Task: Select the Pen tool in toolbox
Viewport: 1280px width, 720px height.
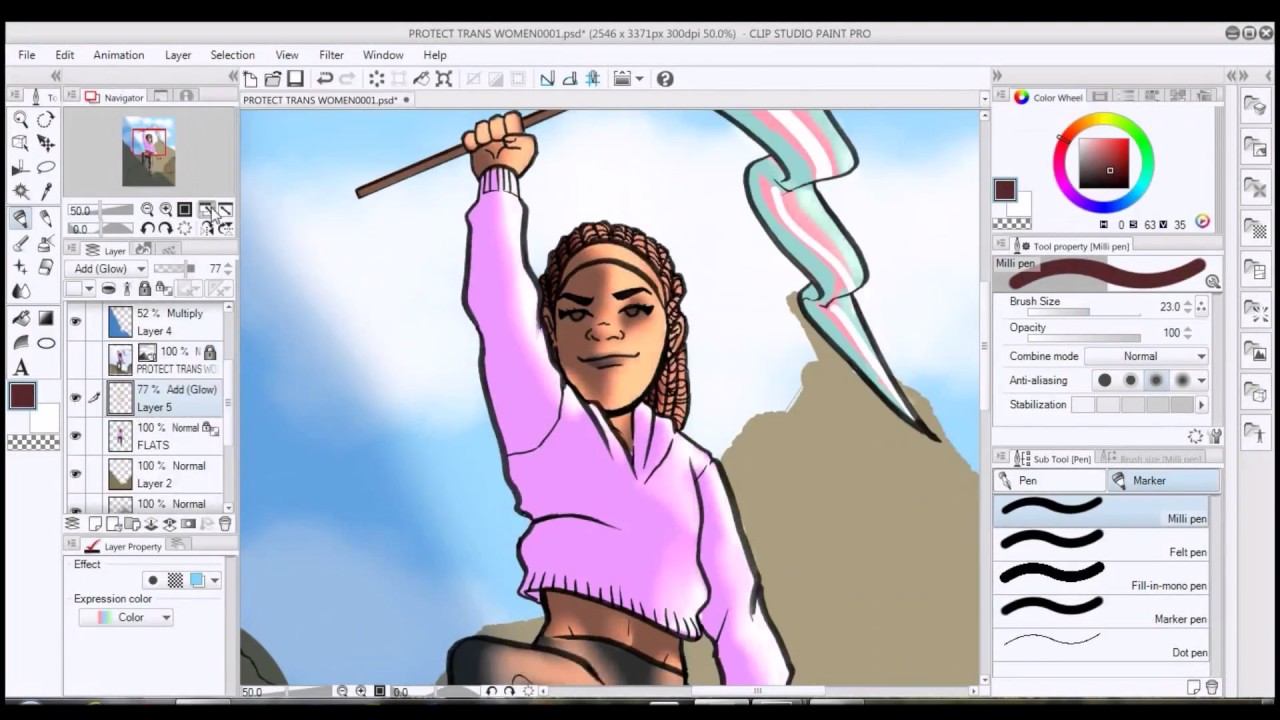Action: click(x=20, y=218)
